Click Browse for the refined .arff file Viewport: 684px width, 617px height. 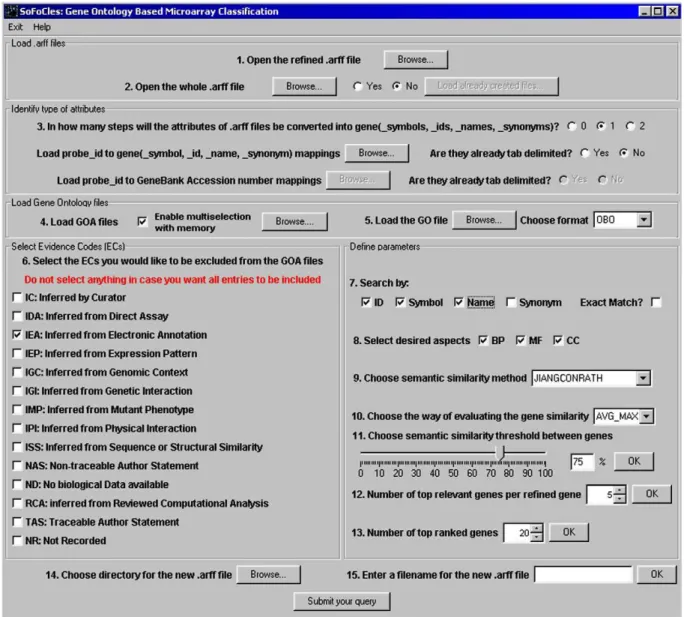[x=415, y=60]
